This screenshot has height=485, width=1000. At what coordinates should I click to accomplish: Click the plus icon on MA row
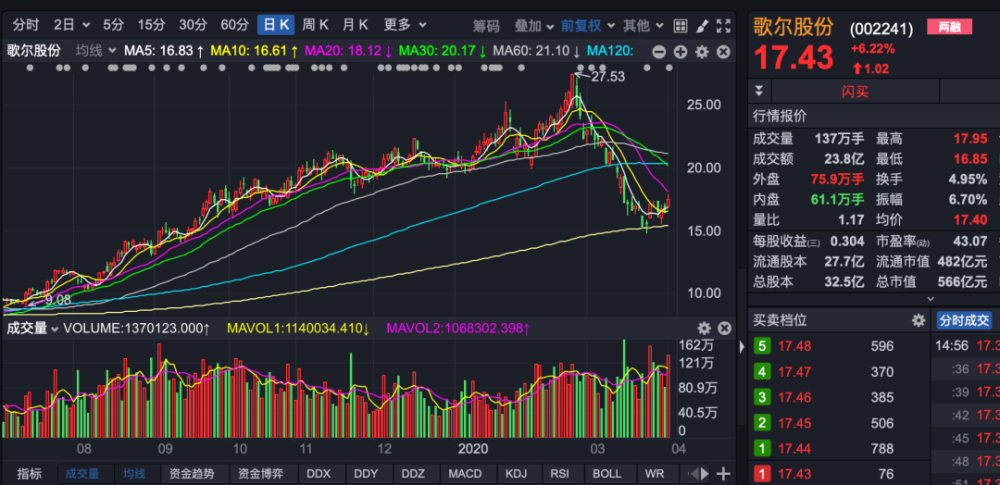click(680, 50)
